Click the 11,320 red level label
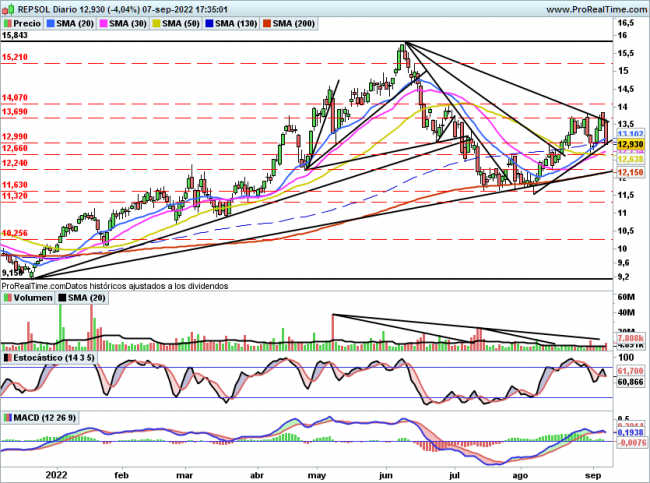This screenshot has height=483, width=650. tap(15, 196)
